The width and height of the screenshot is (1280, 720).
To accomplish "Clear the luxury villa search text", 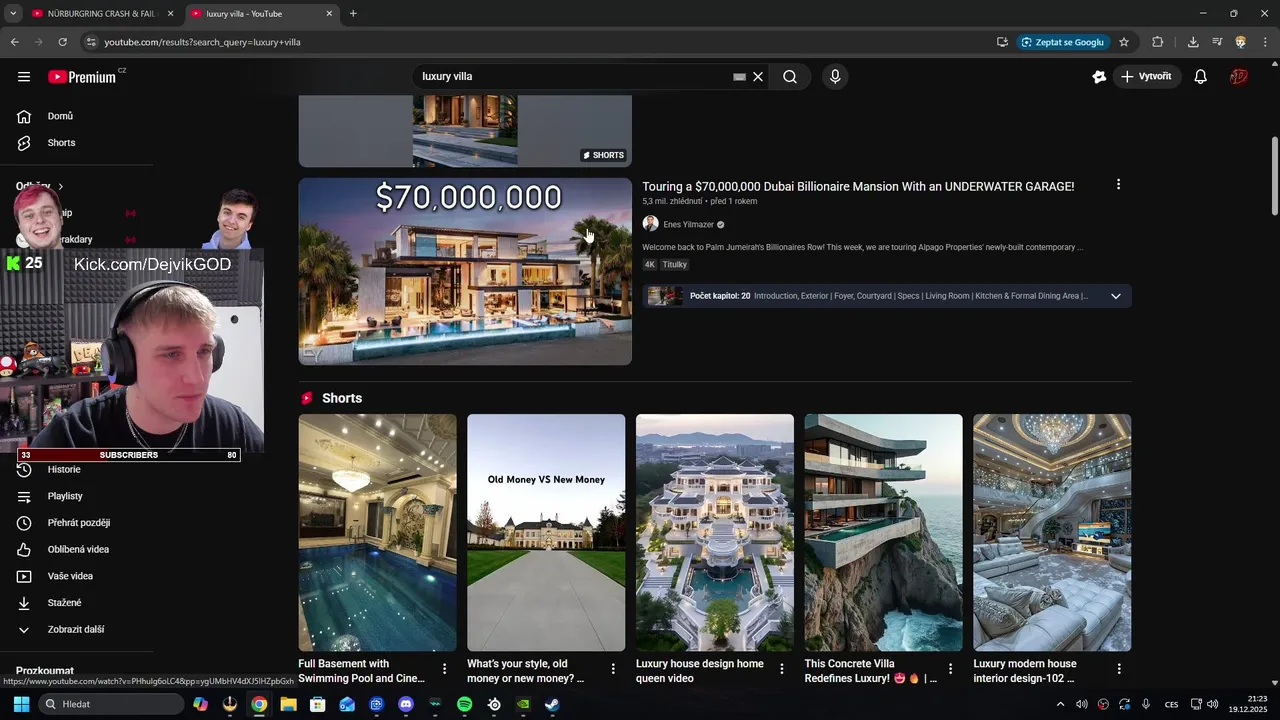I will tap(758, 77).
